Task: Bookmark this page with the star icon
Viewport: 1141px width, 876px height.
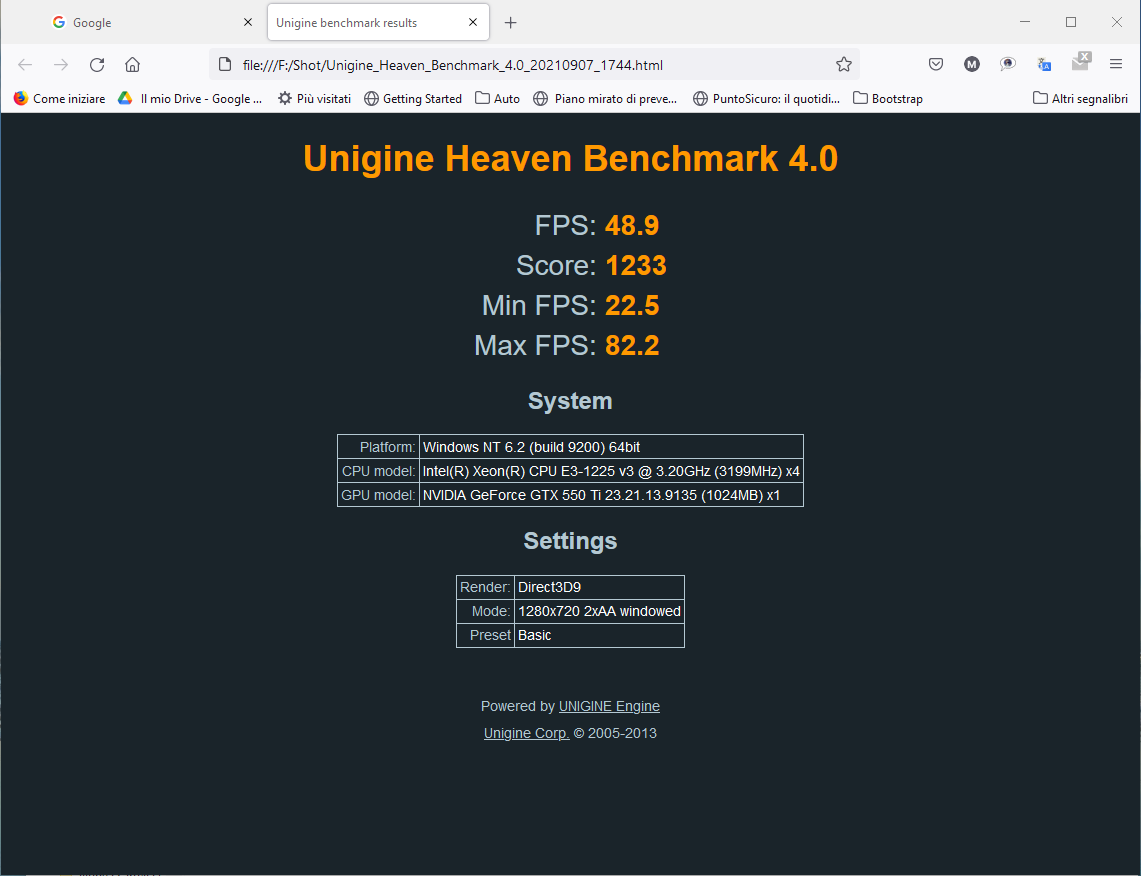Action: pos(843,65)
